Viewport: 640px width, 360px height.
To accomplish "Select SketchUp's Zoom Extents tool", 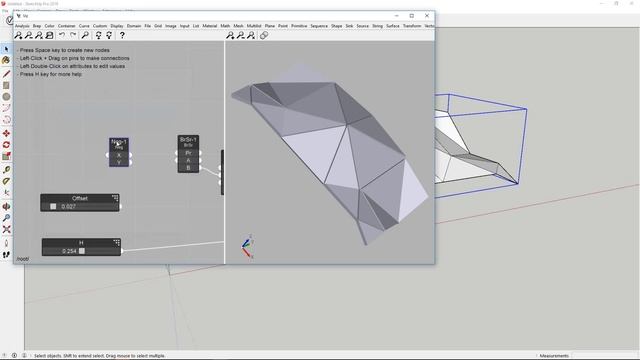I will coord(6,229).
